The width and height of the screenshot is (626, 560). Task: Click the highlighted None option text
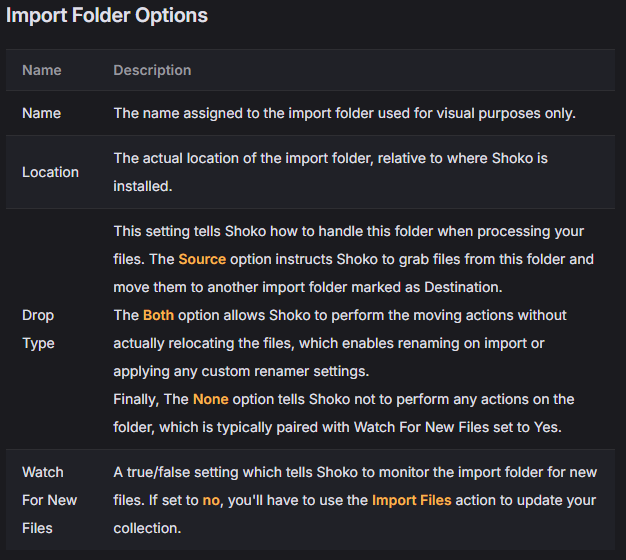coord(210,399)
